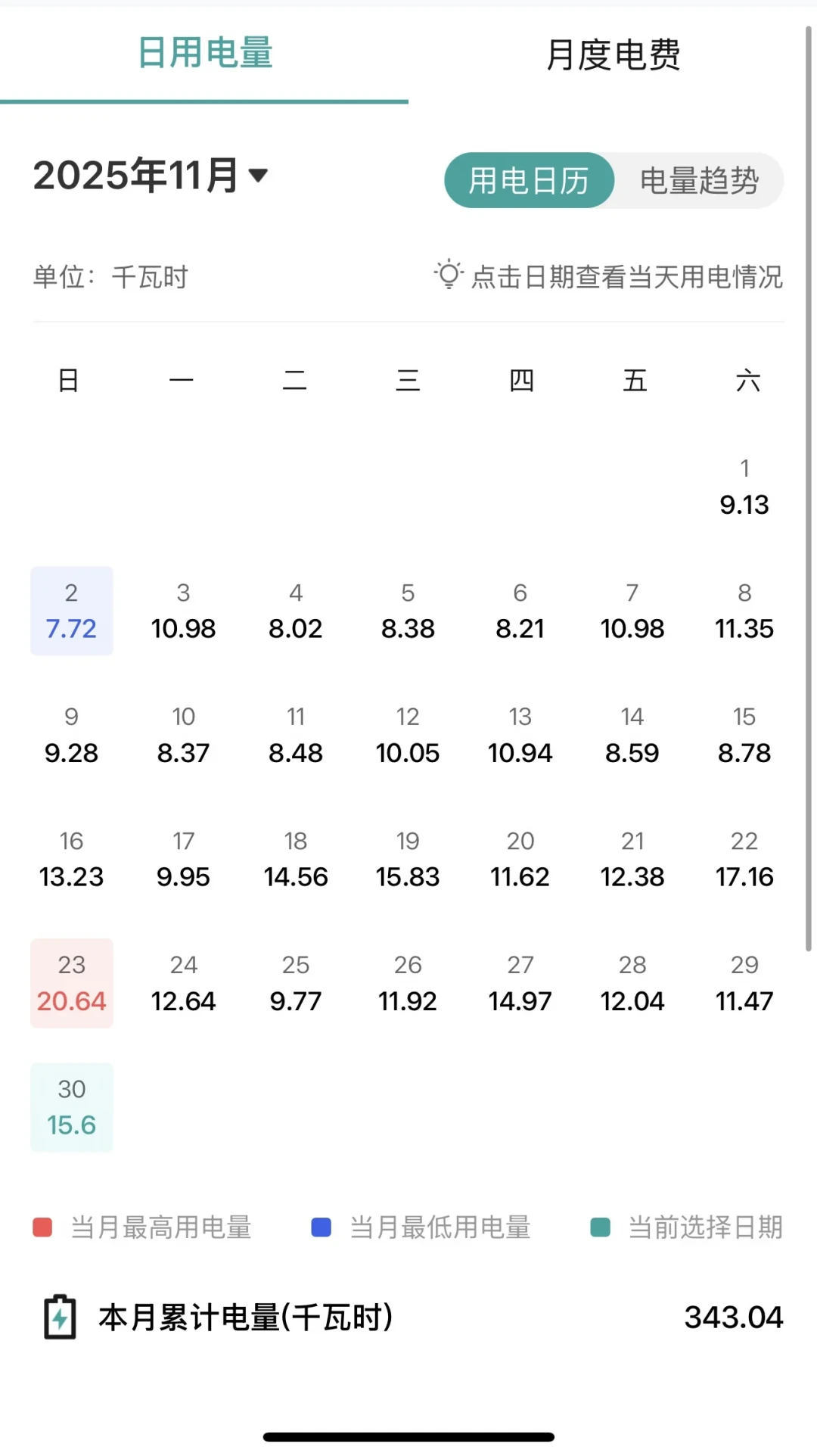Click the blue lowest-usage legend square
The width and height of the screenshot is (817, 1456).
point(322,1227)
